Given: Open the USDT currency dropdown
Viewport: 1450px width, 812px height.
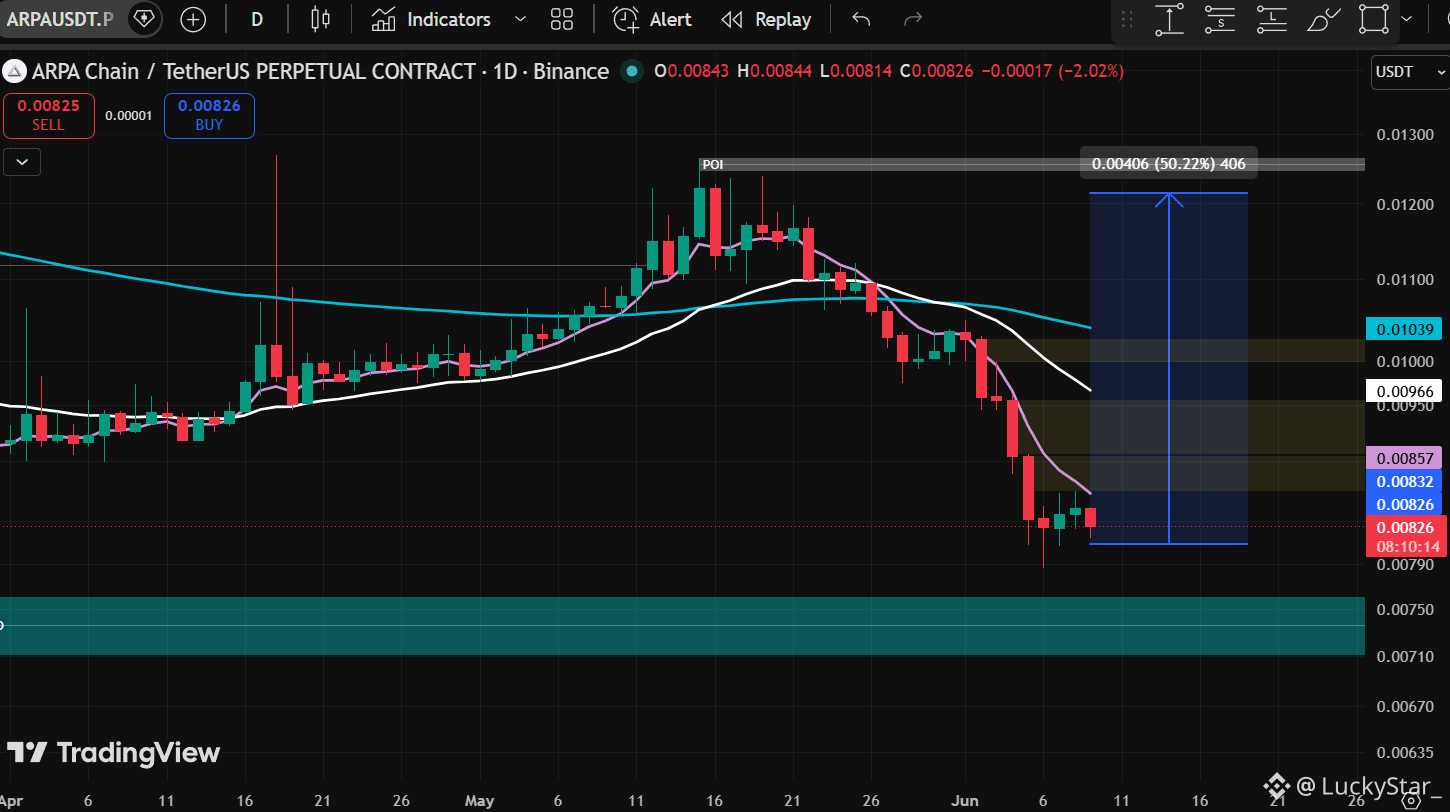Looking at the screenshot, I should pos(1409,72).
